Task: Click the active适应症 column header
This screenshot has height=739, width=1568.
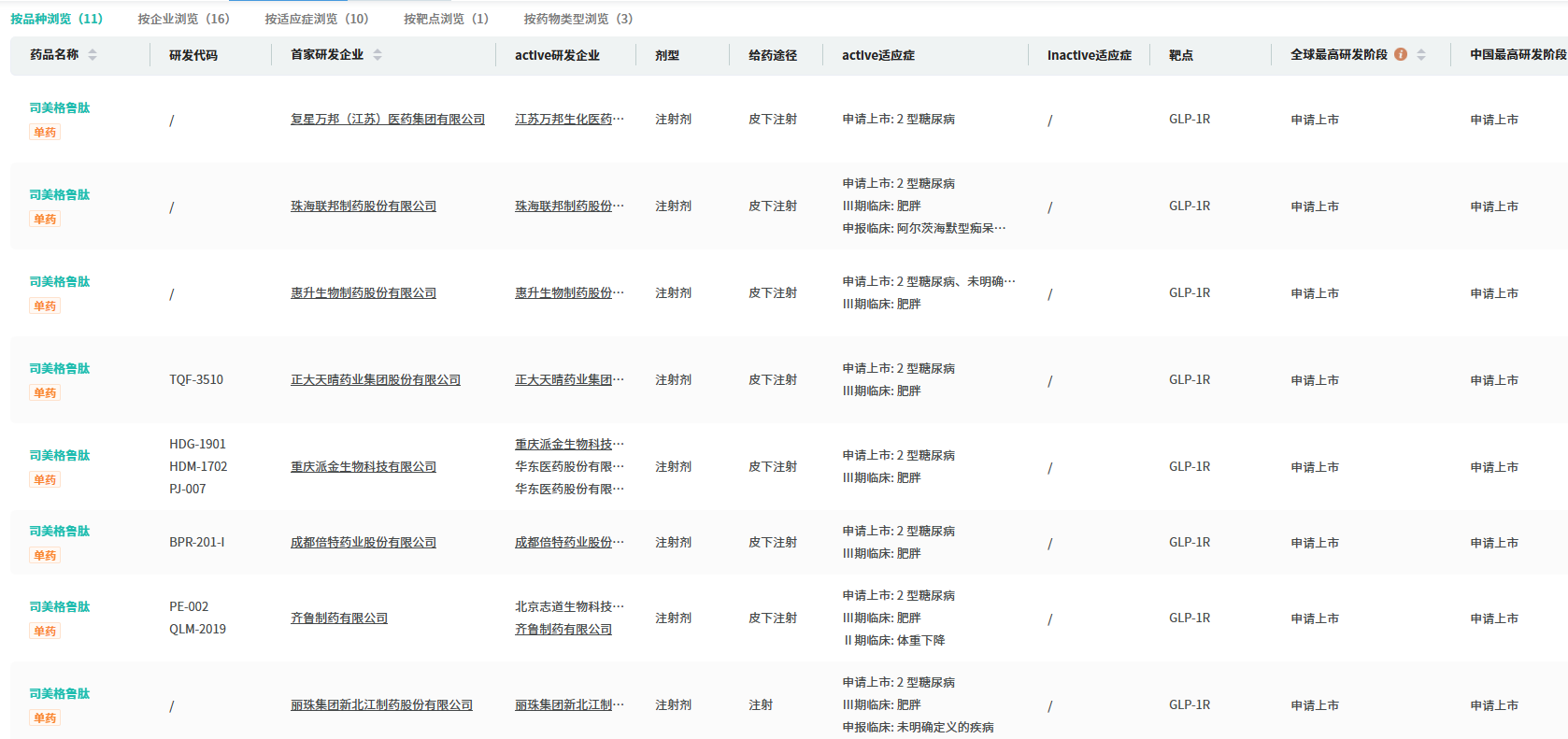Action: (x=878, y=55)
